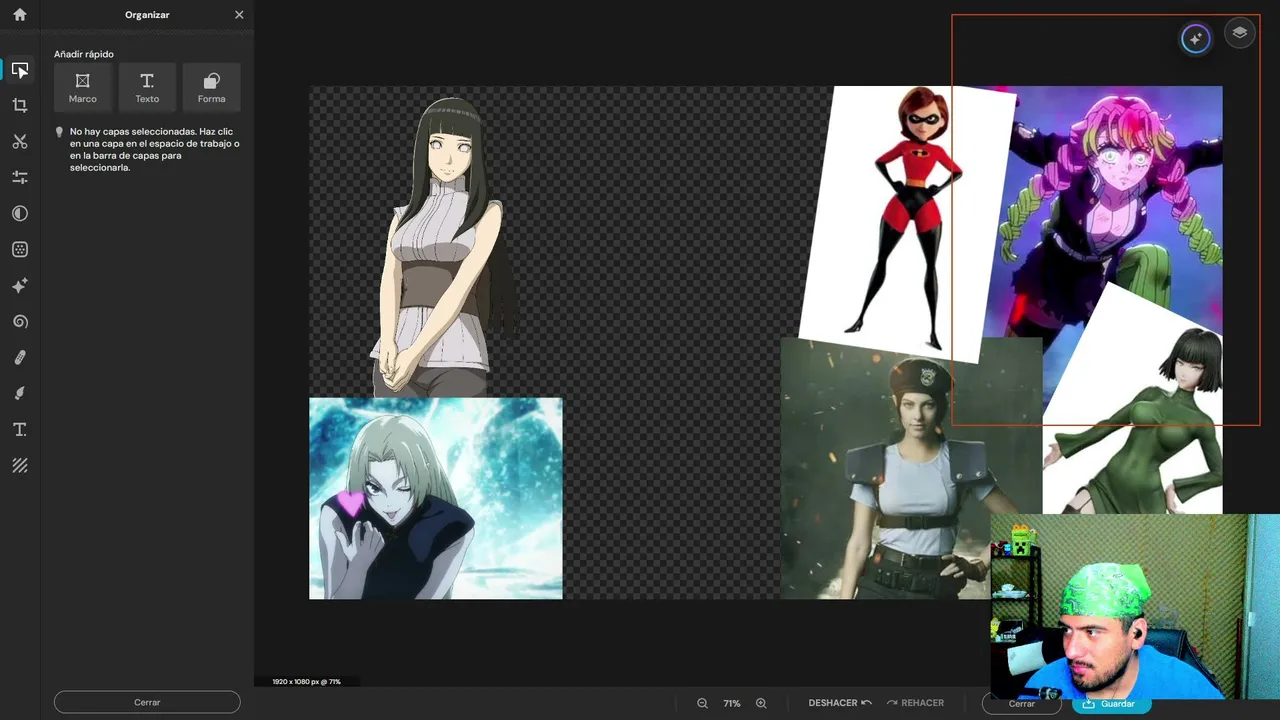
Task: Add a Texto text layer
Action: coord(147,87)
